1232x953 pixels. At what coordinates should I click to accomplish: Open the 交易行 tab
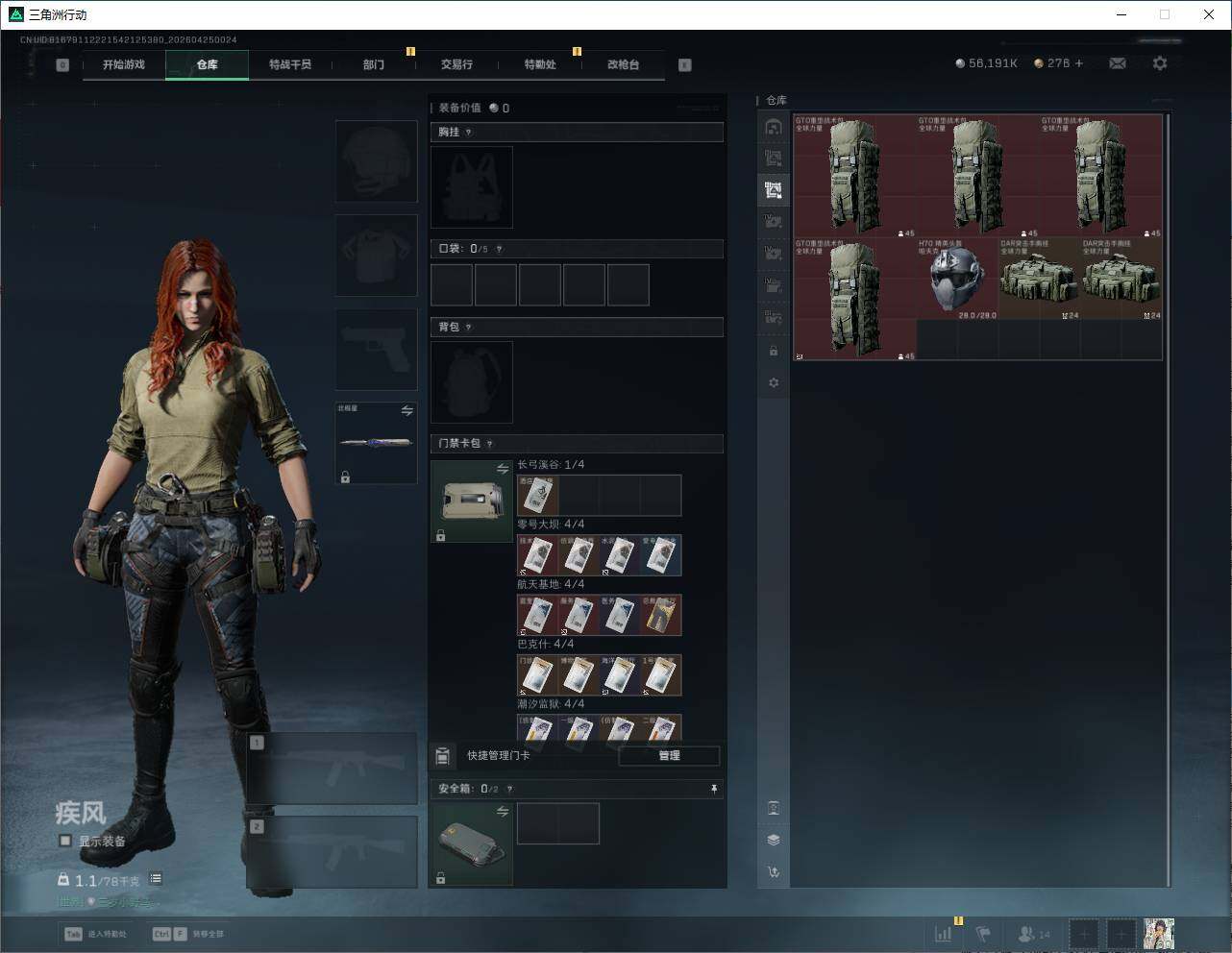click(456, 64)
